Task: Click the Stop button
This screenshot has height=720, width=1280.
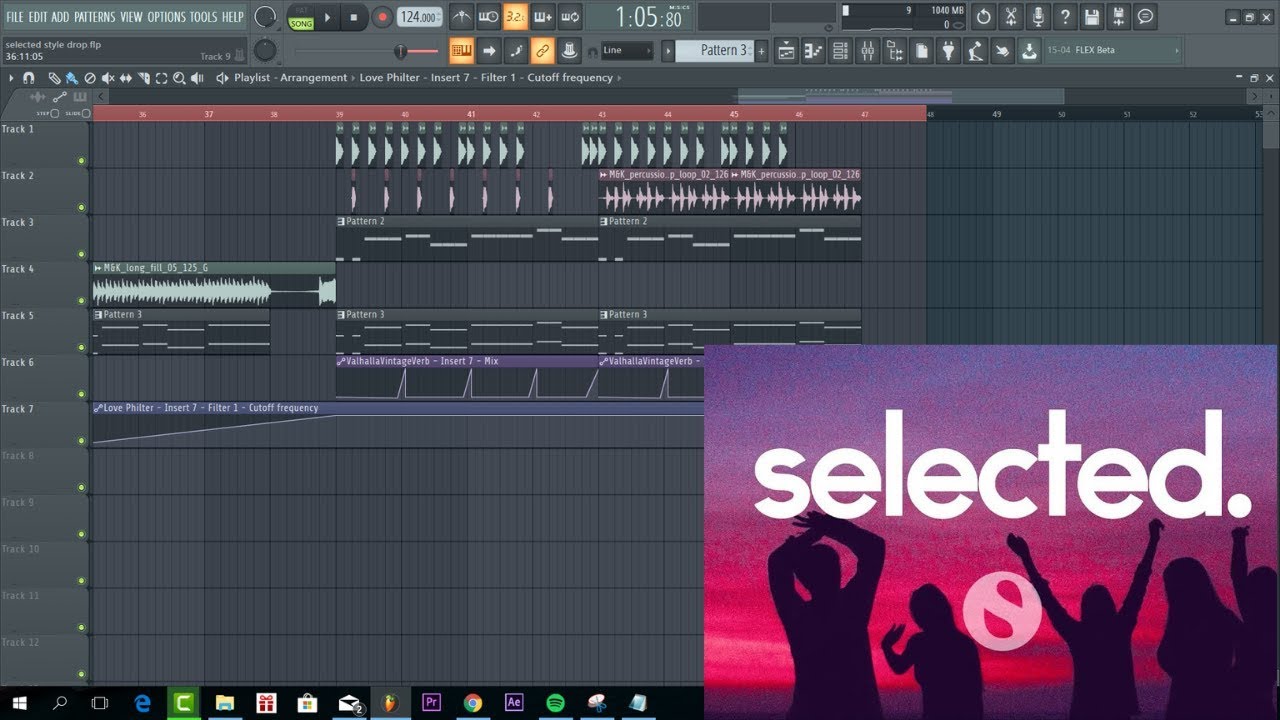Action: (x=354, y=17)
